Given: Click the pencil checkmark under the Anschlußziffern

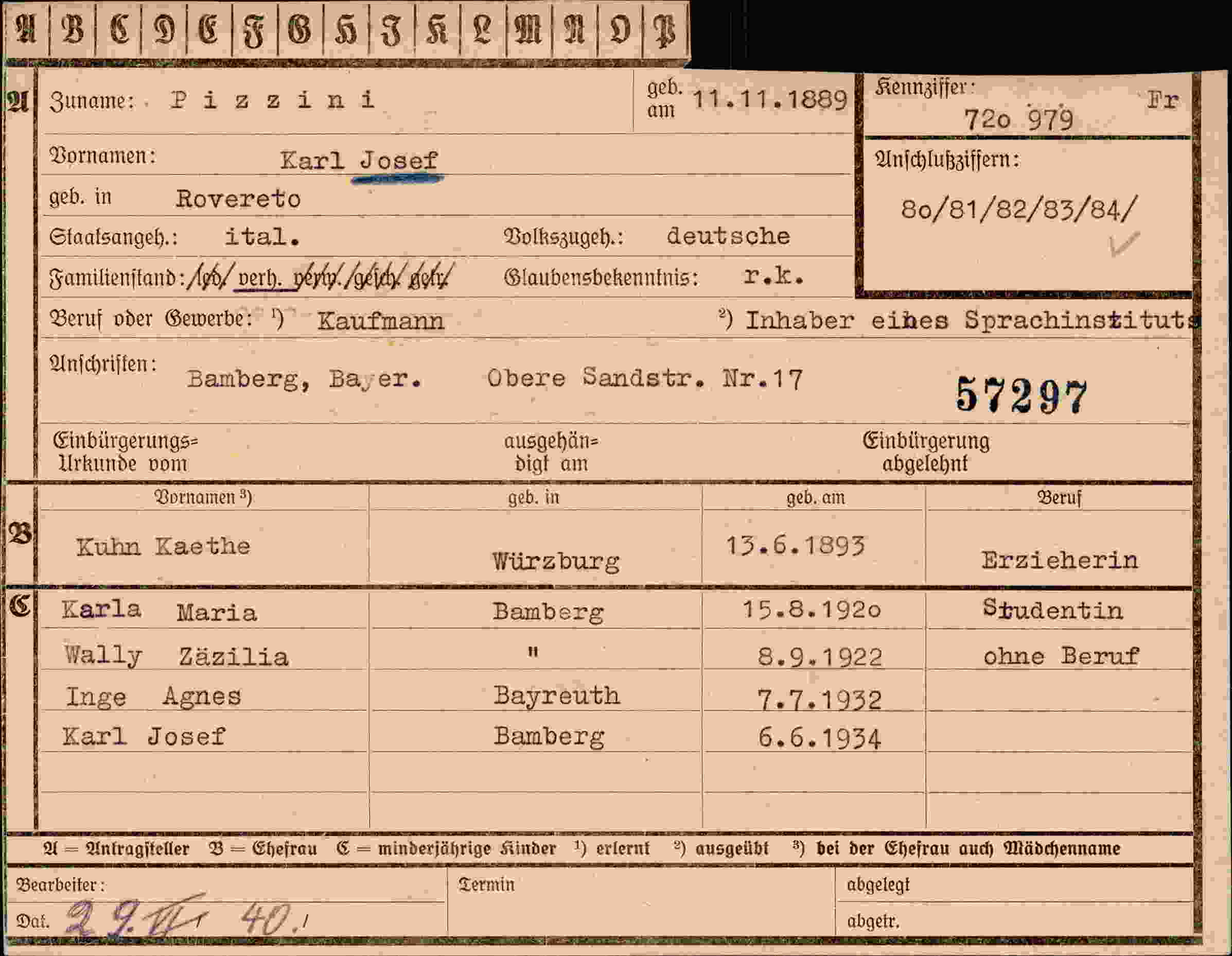Looking at the screenshot, I should [x=1124, y=243].
